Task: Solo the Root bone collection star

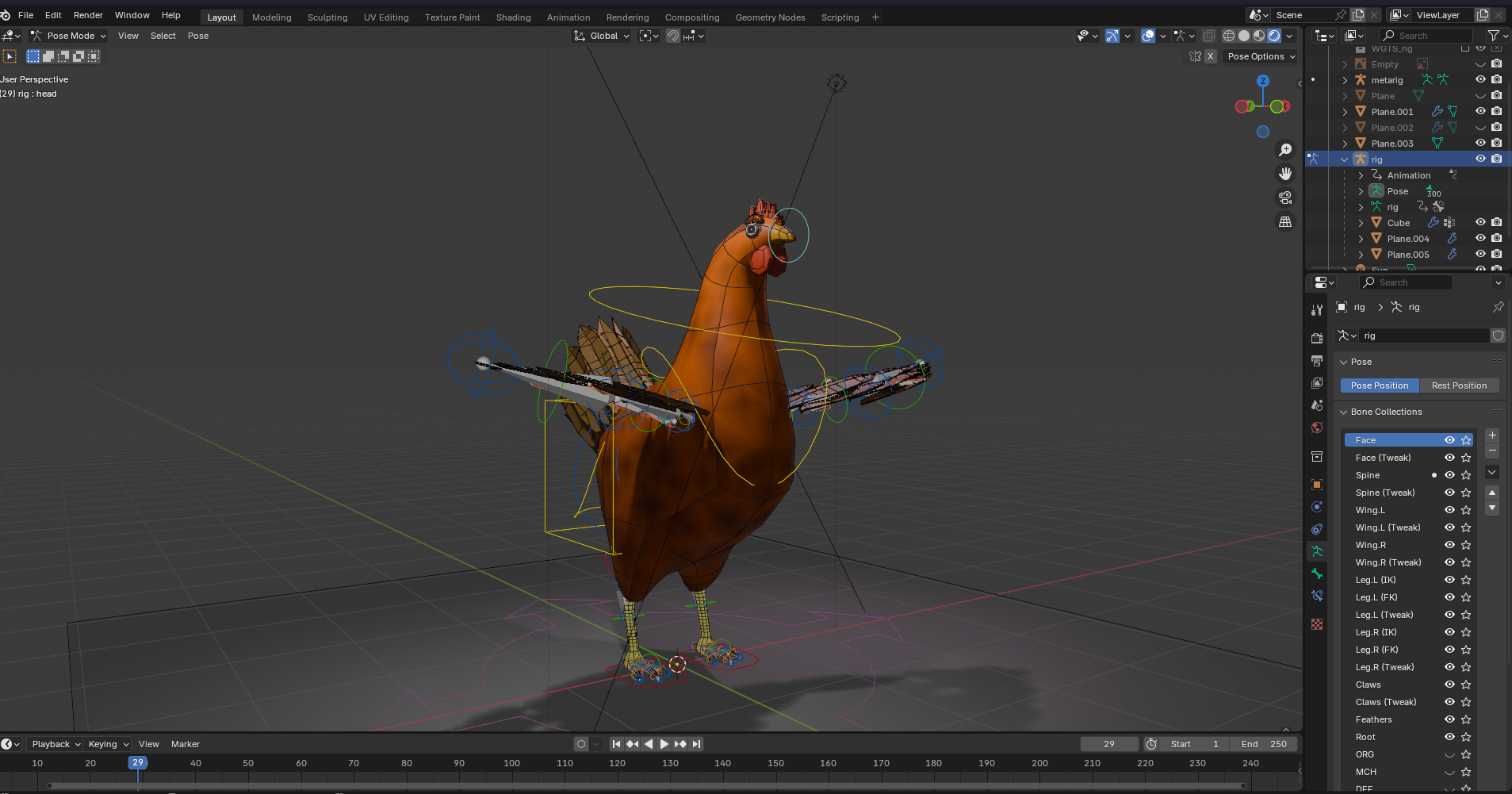Action: coord(1466,737)
